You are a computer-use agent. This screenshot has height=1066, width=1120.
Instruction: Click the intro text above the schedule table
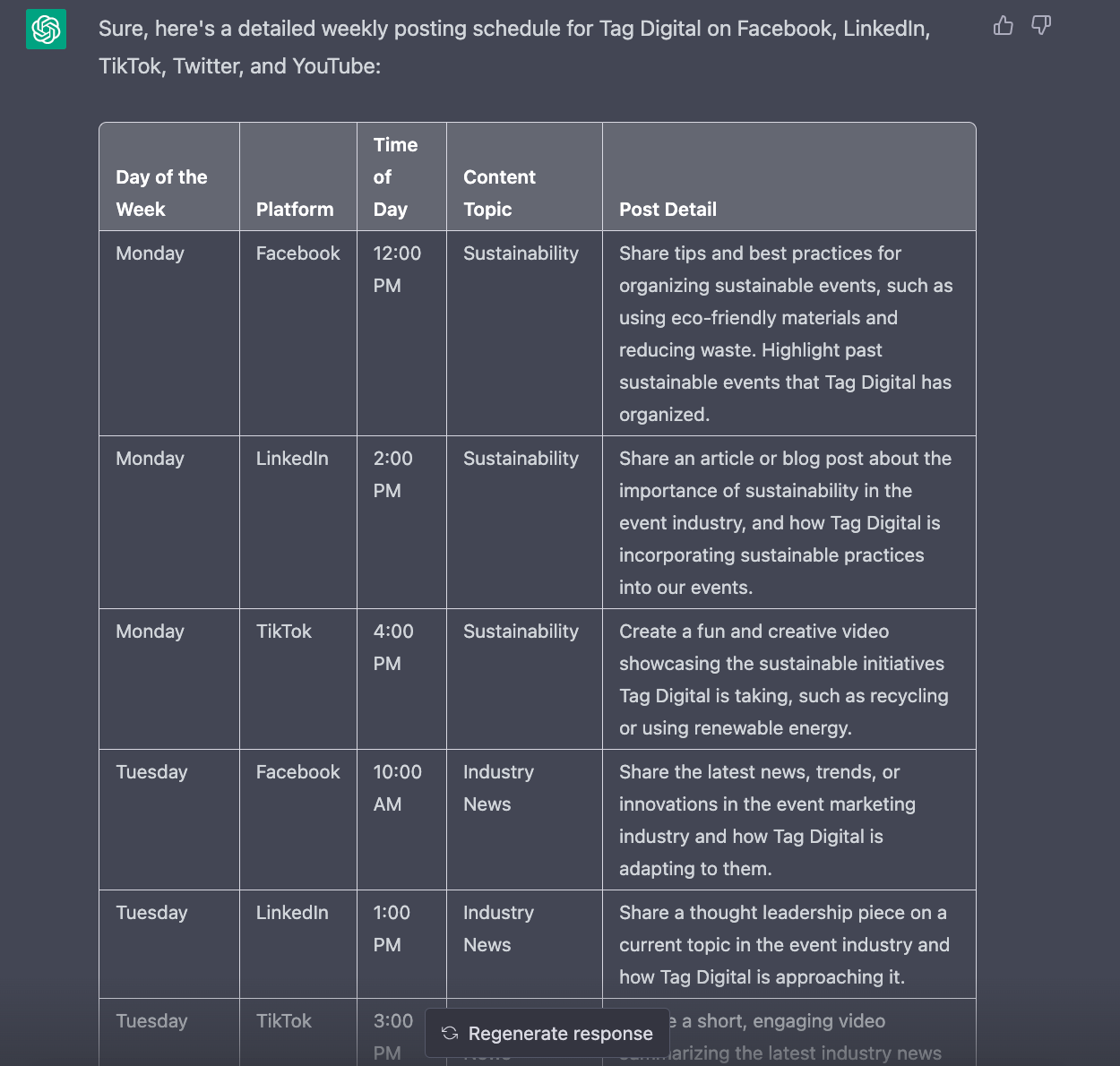[x=514, y=47]
